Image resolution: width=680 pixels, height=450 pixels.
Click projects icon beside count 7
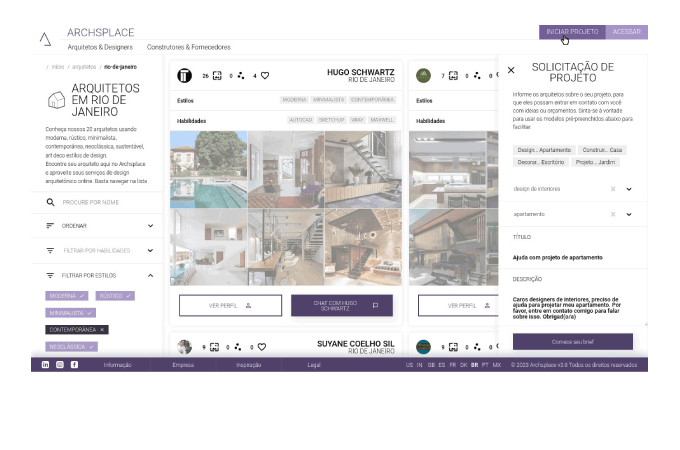point(453,75)
